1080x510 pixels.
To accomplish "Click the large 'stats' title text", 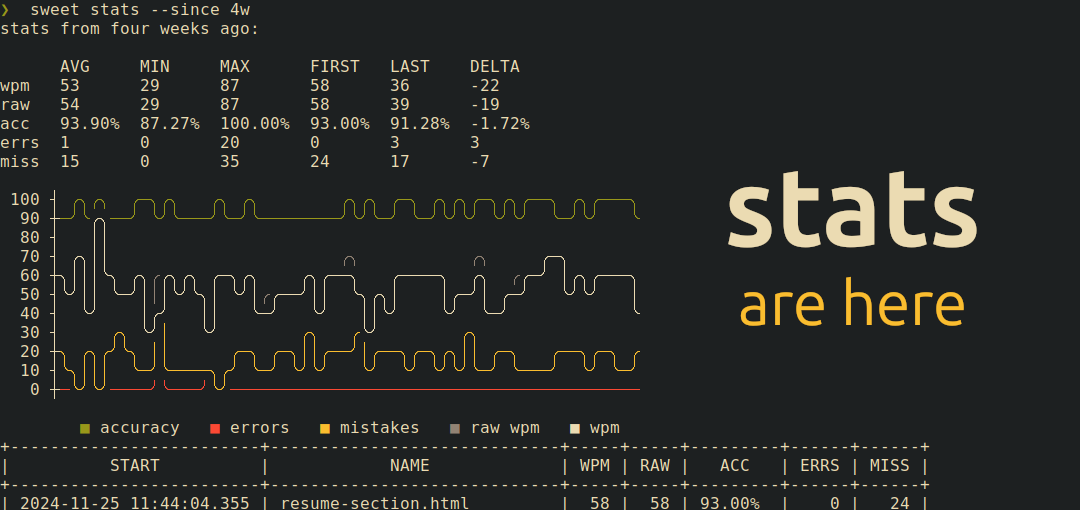I will point(851,213).
